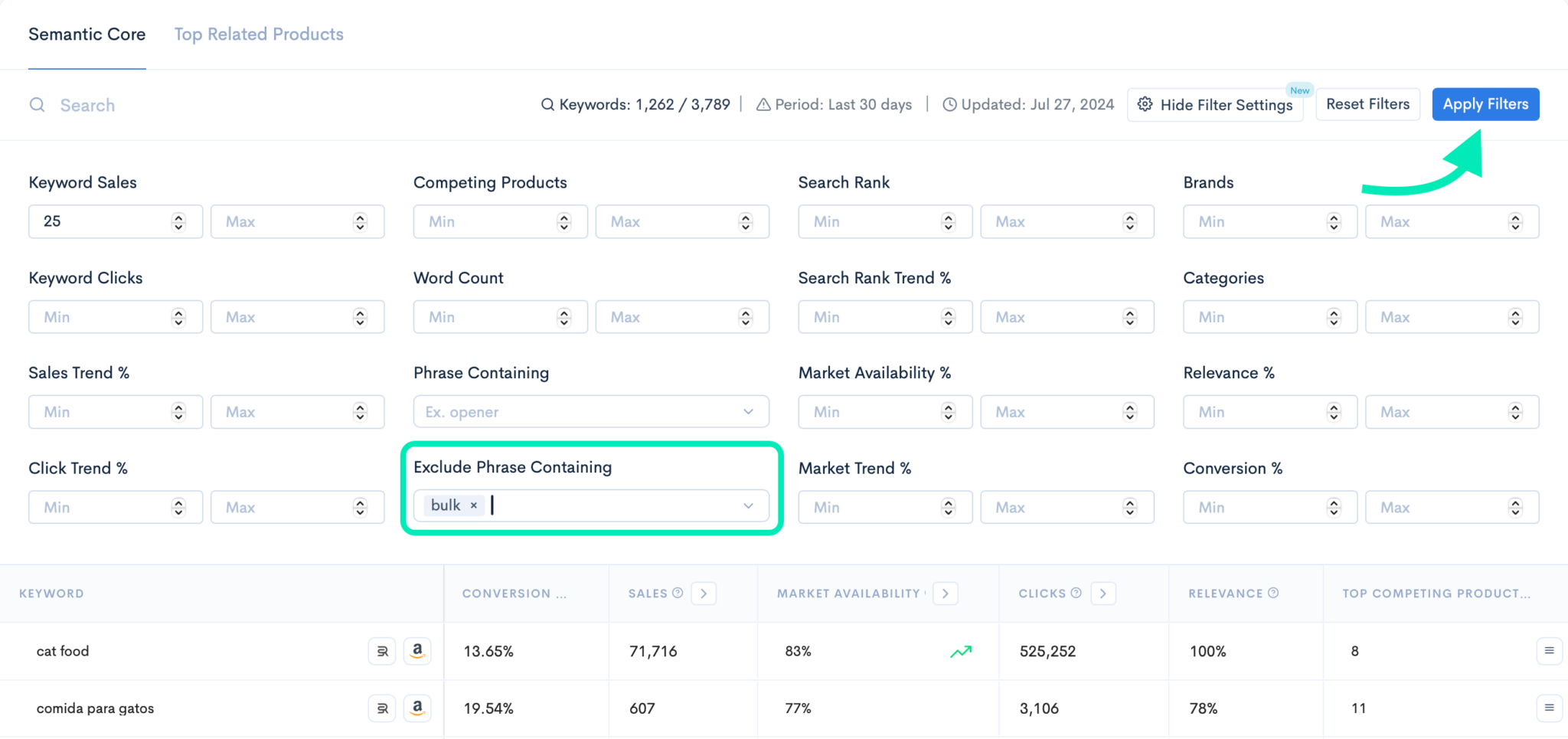1568x739 pixels.
Task: Switch to the Top Related Products tab
Action: (x=258, y=34)
